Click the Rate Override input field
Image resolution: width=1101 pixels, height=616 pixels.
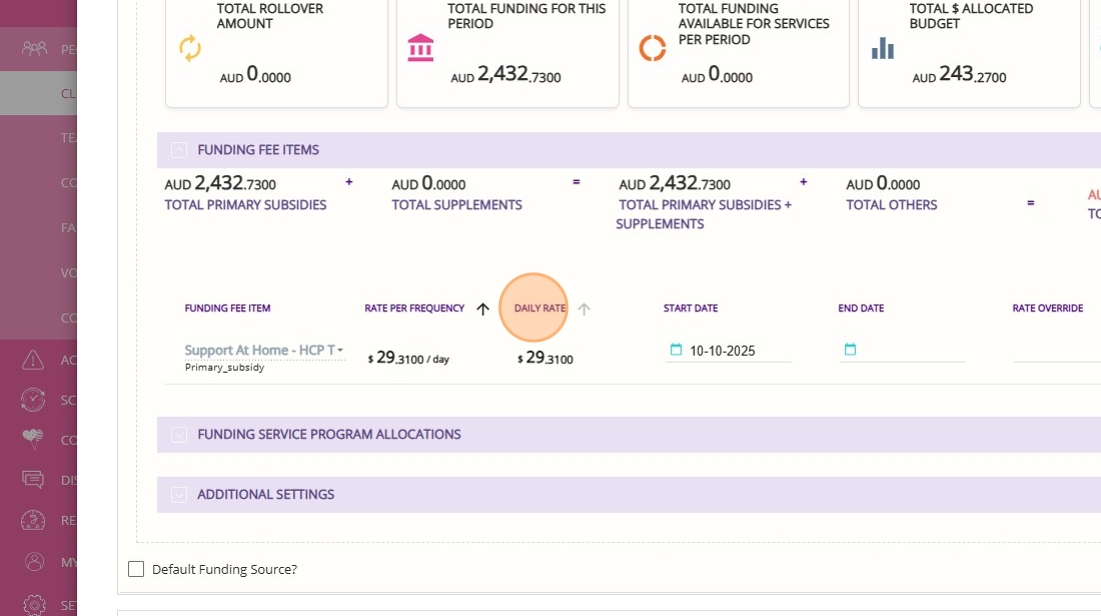pyautogui.click(x=1055, y=351)
